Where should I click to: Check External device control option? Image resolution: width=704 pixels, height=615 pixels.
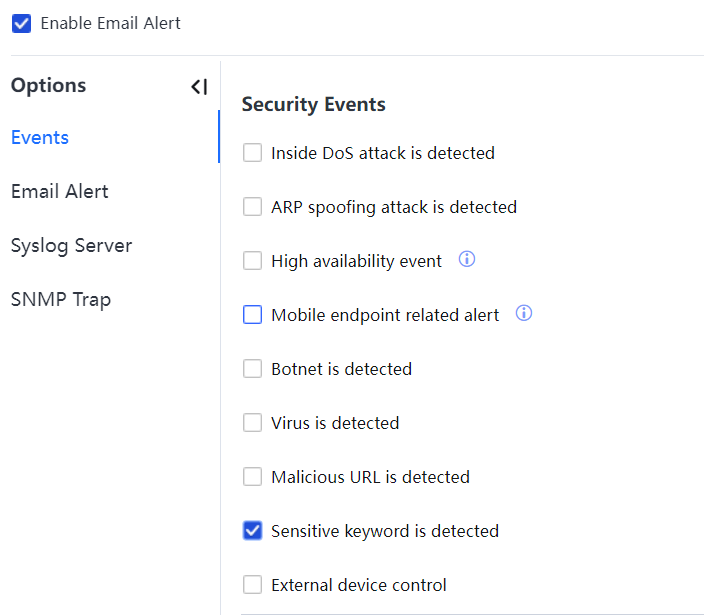click(x=253, y=585)
